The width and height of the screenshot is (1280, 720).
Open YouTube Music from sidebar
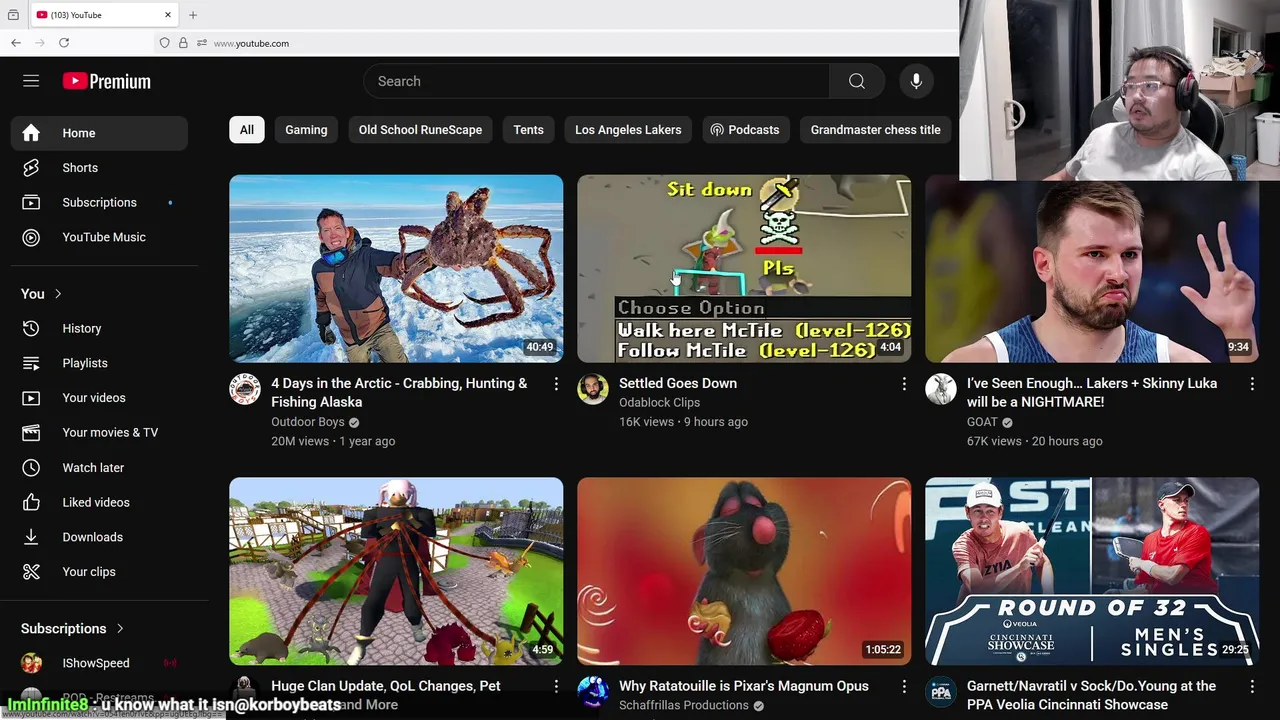[x=99, y=237]
